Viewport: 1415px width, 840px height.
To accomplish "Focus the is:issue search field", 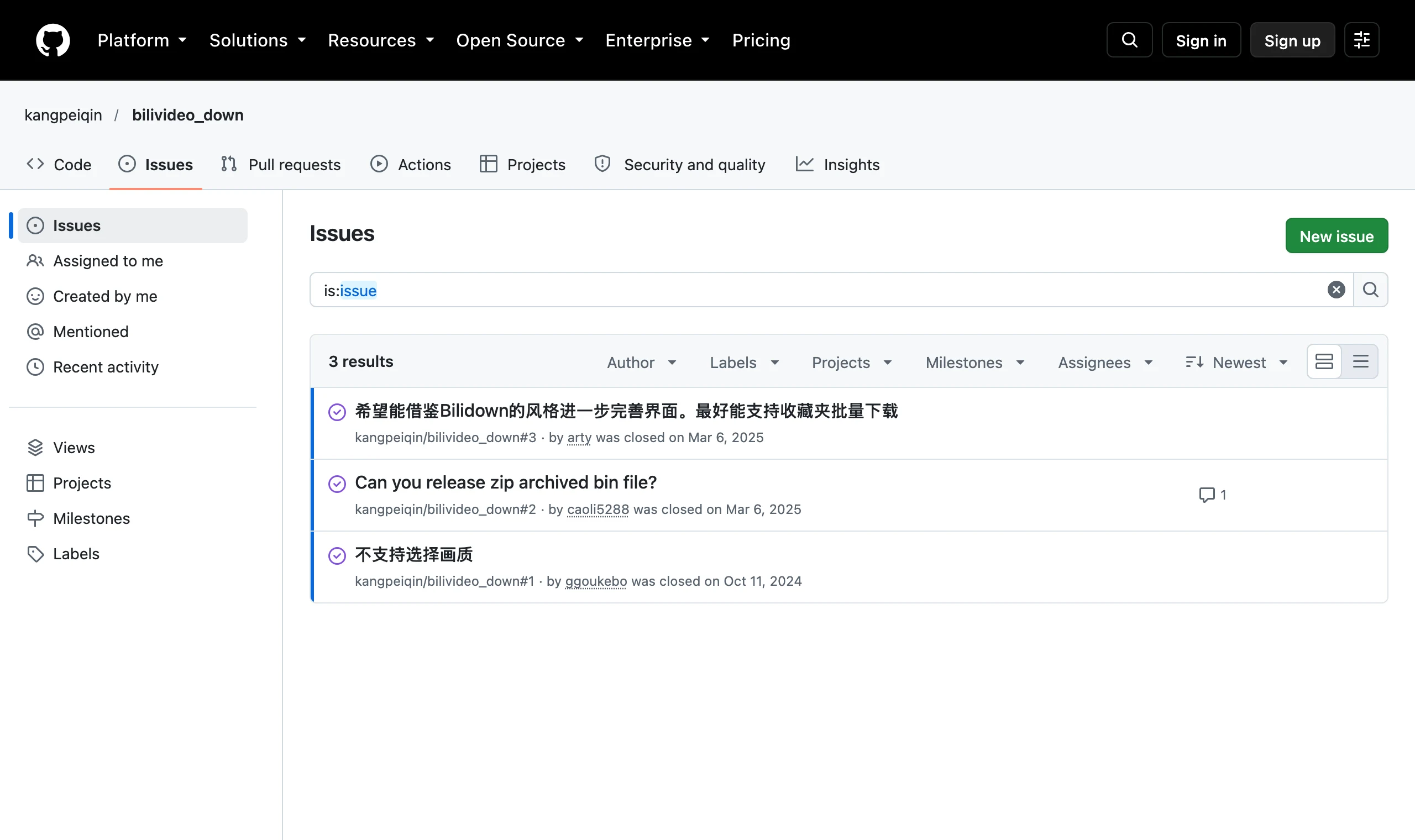I will click(x=821, y=290).
